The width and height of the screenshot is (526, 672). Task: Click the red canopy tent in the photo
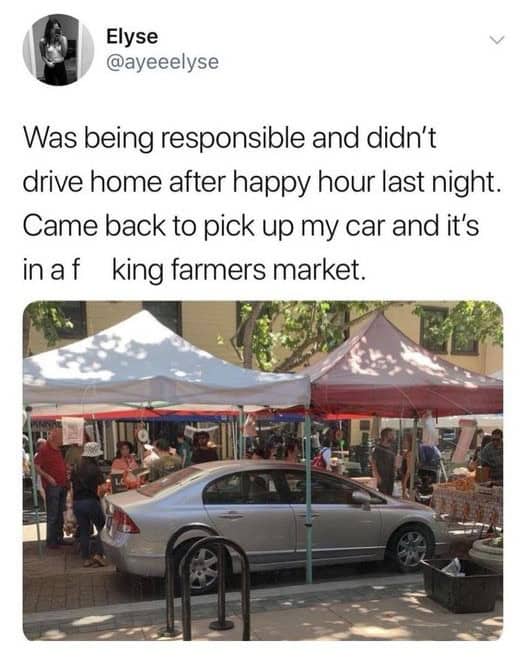[x=403, y=373]
